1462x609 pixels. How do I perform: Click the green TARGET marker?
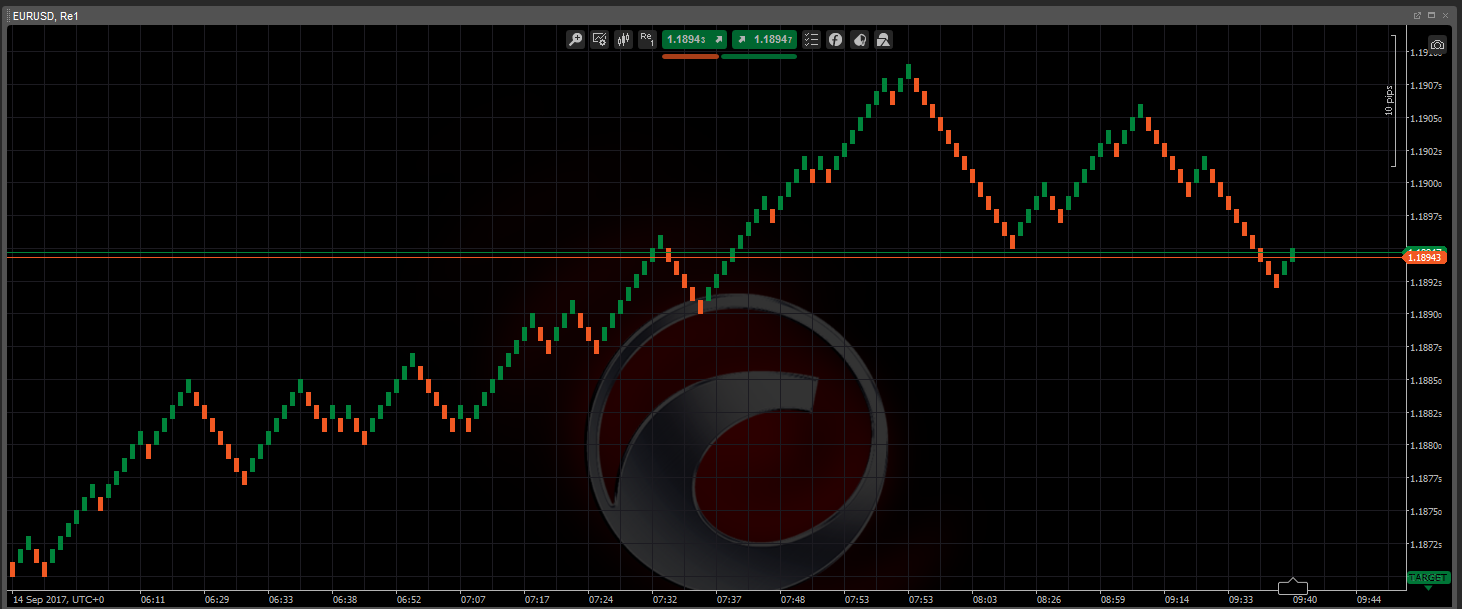(1427, 578)
